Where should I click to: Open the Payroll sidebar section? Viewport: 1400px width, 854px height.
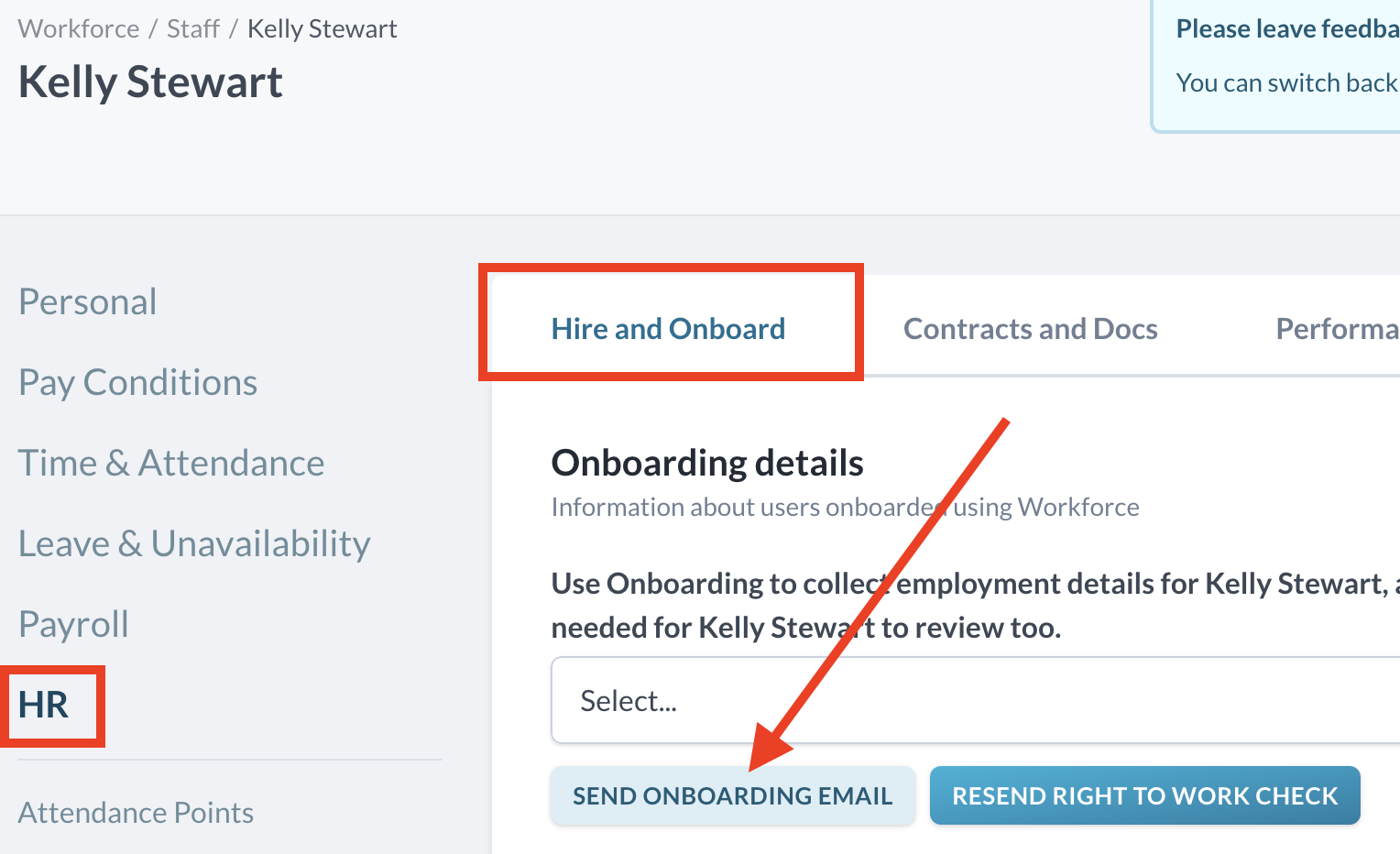coord(74,624)
